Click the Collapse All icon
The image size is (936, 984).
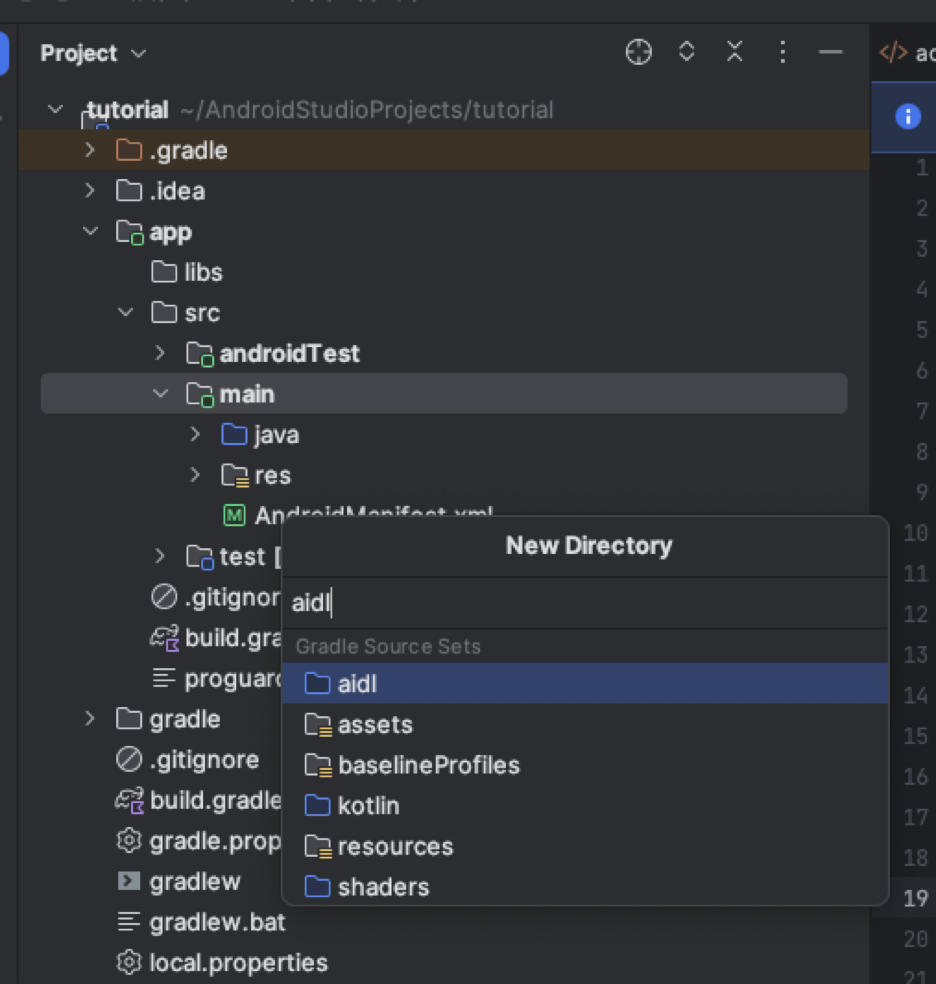(734, 53)
